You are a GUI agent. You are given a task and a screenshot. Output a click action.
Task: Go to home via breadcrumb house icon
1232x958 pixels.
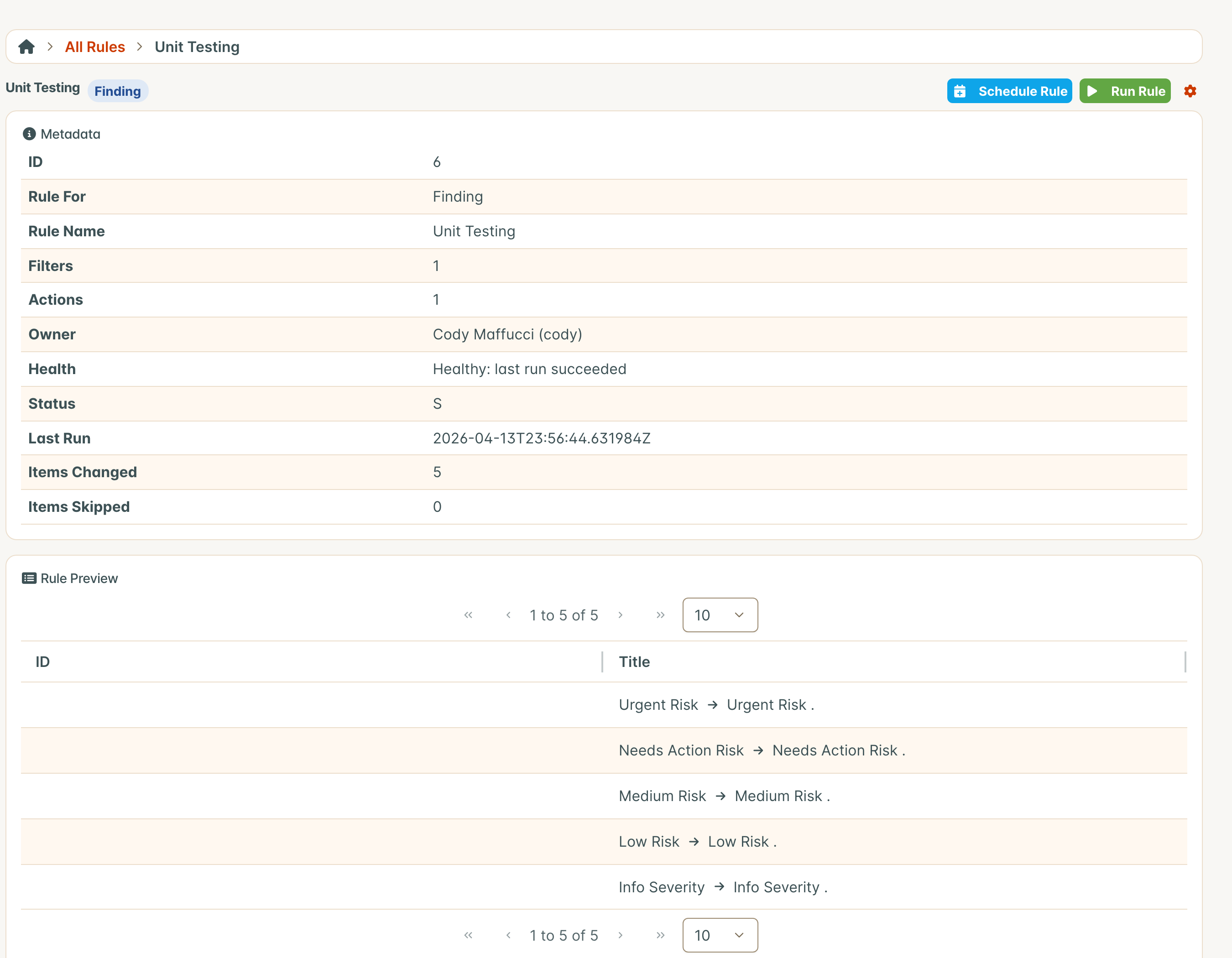pos(26,47)
